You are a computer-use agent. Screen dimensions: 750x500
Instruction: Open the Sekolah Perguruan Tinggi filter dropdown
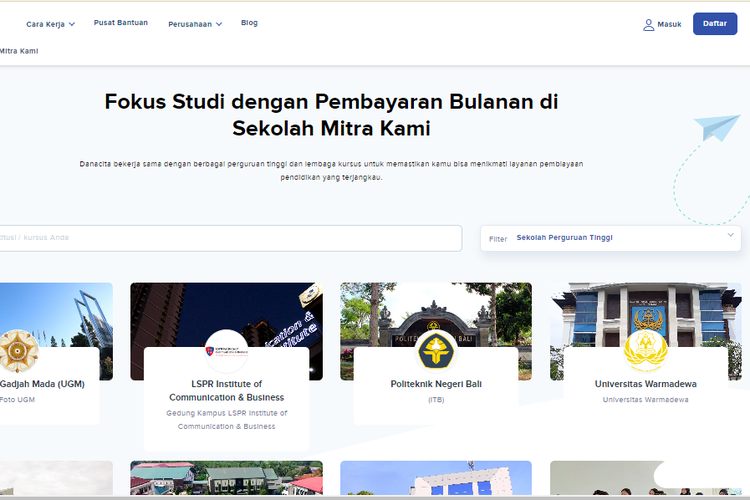pos(610,238)
